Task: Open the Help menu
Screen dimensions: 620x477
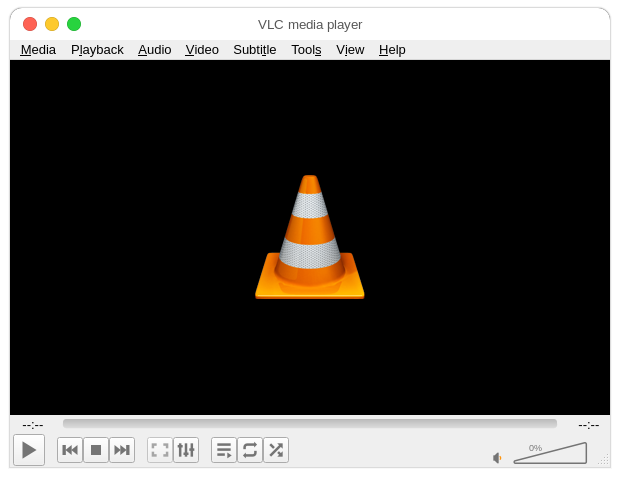Action: tap(392, 50)
